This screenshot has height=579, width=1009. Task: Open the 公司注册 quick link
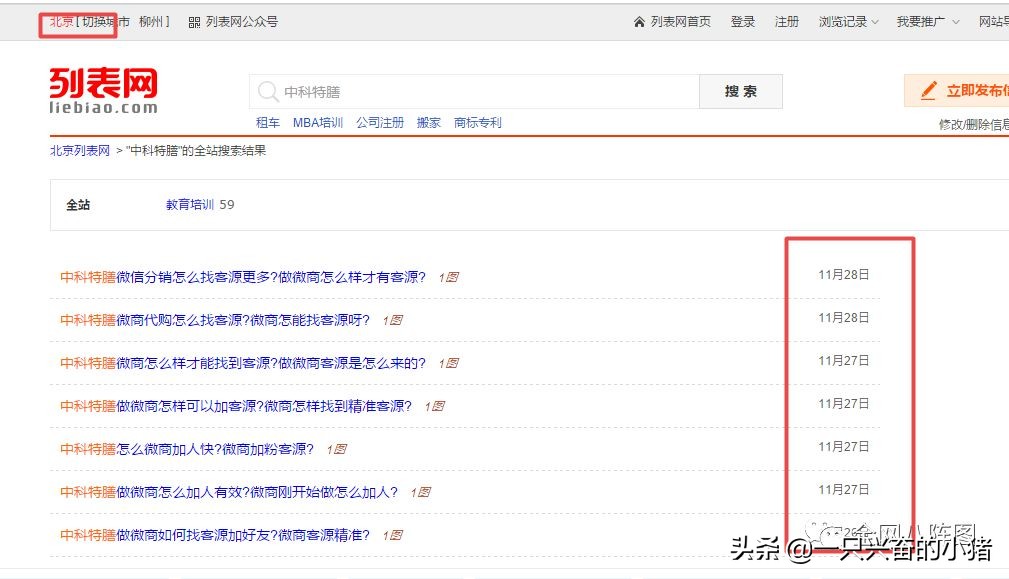[x=380, y=123]
